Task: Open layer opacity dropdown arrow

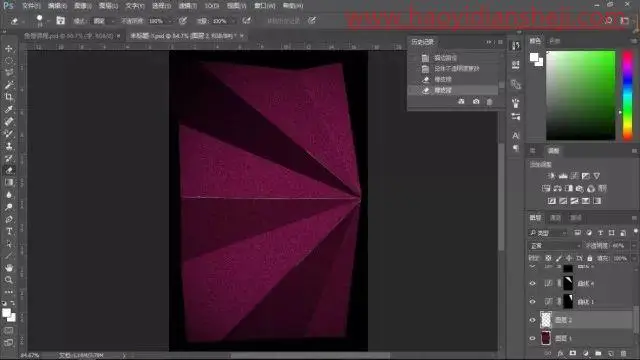Action: point(633,246)
